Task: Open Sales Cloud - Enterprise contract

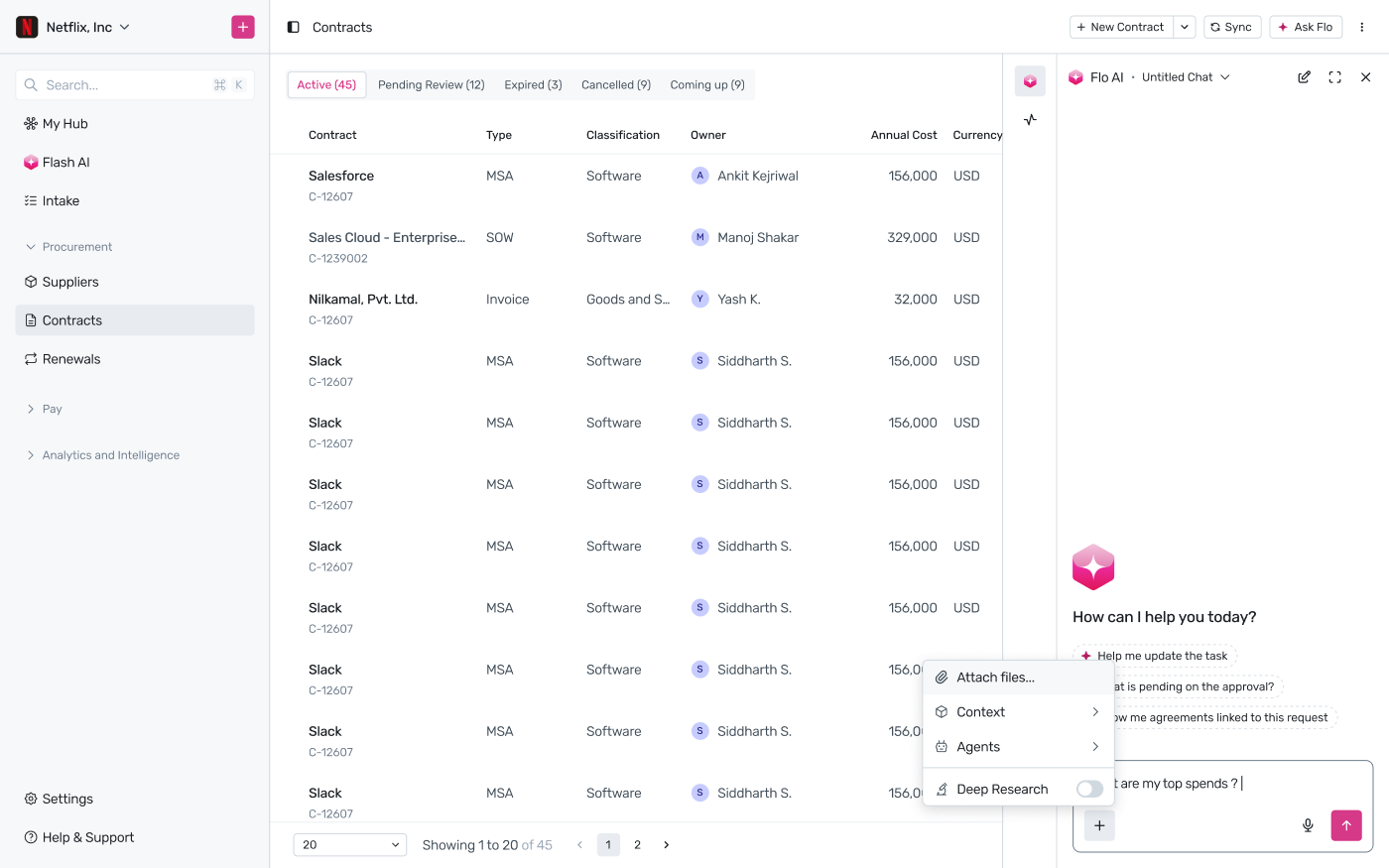Action: tap(636, 247)
